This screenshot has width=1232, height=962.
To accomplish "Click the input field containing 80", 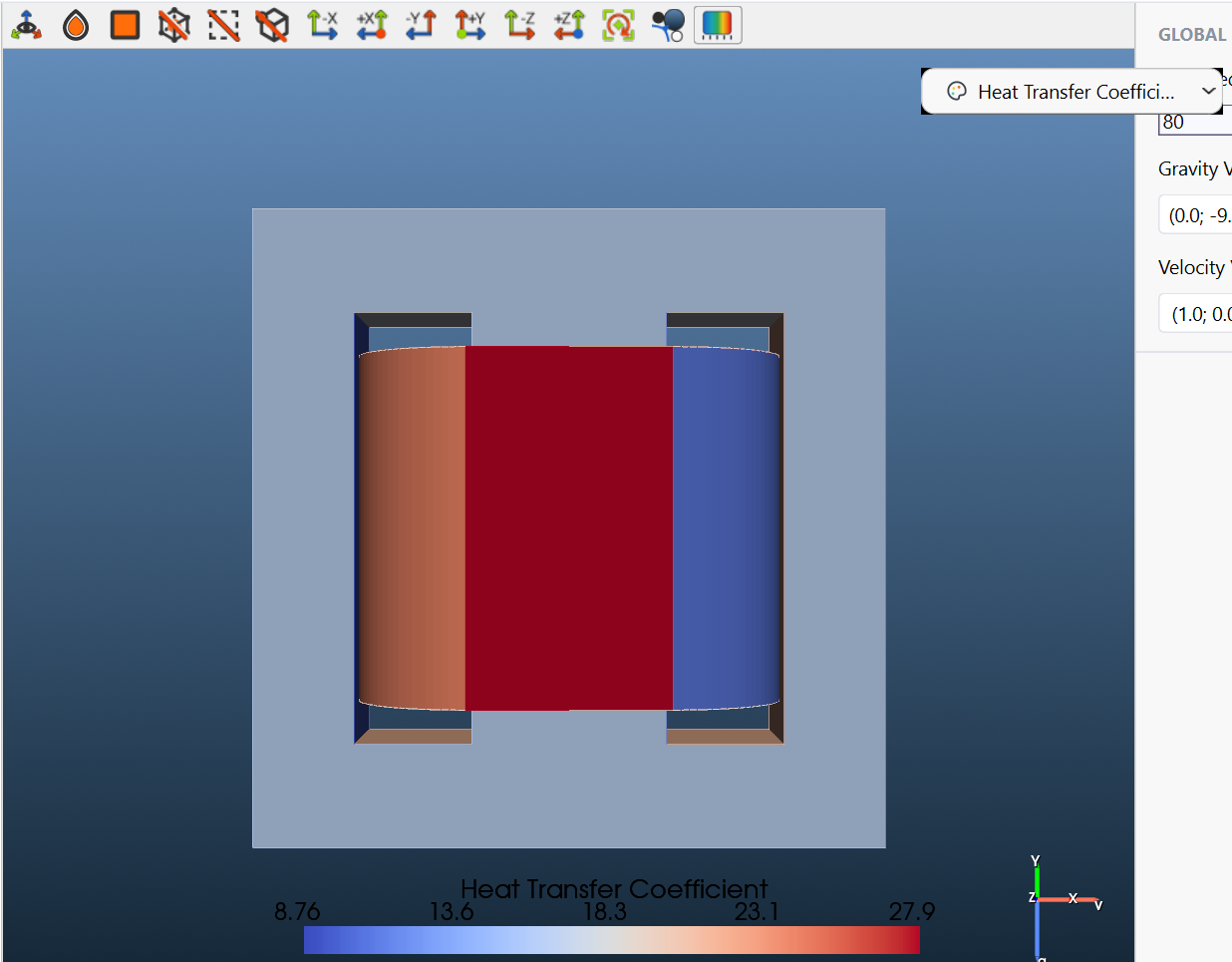I will click(x=1194, y=122).
